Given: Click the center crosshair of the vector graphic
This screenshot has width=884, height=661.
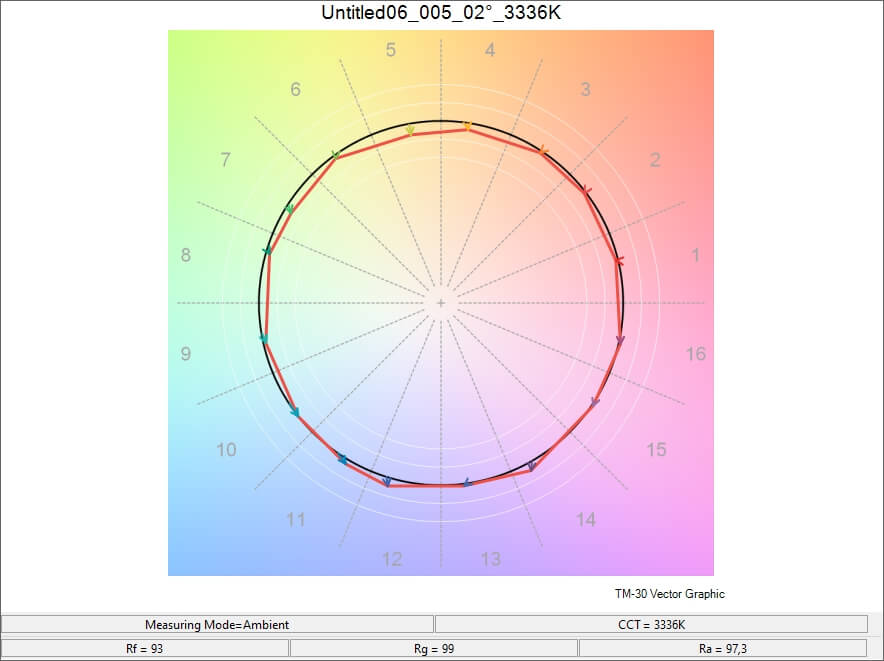Looking at the screenshot, I should tap(440, 302).
